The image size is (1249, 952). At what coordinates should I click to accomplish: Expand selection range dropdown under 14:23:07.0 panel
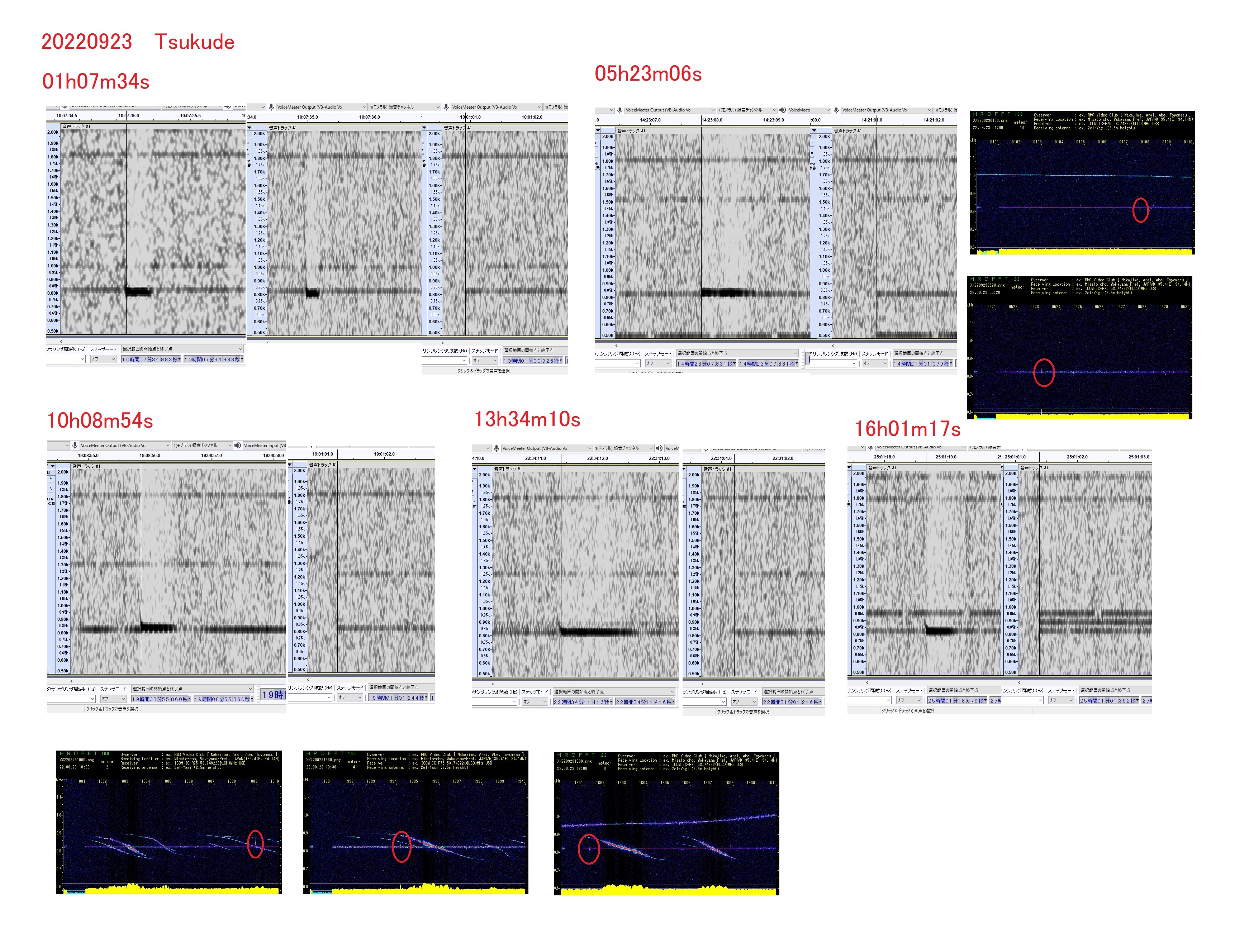pyautogui.click(x=795, y=354)
